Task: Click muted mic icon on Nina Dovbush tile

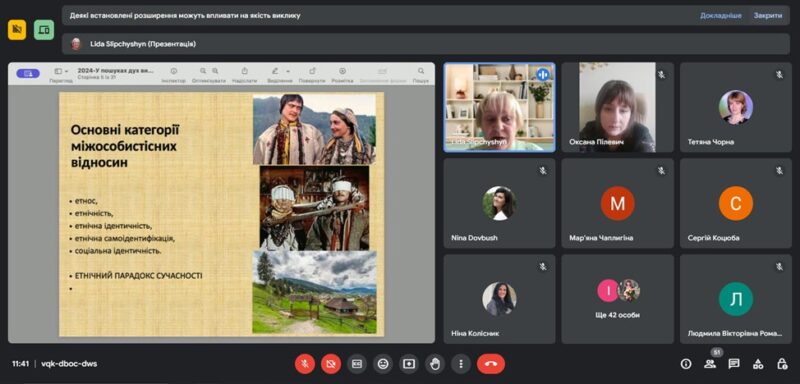Action: coord(543,171)
